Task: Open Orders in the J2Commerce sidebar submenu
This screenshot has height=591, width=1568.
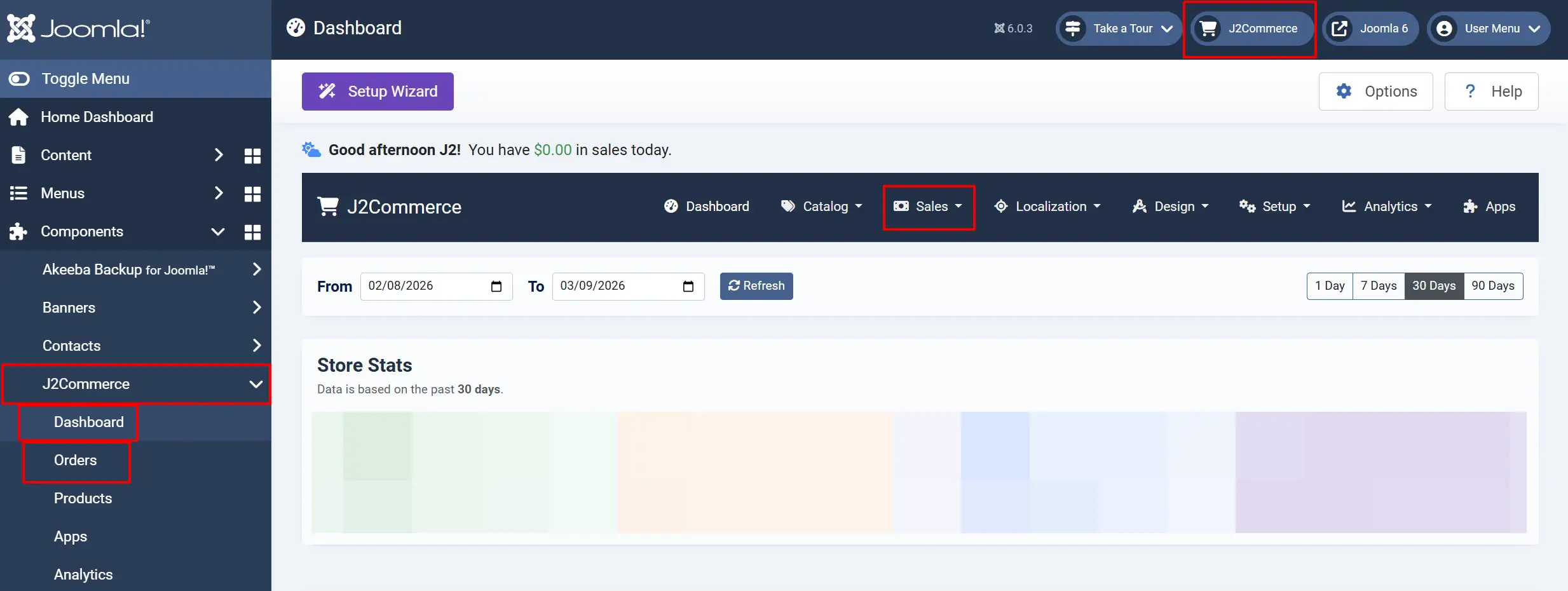Action: tap(76, 460)
